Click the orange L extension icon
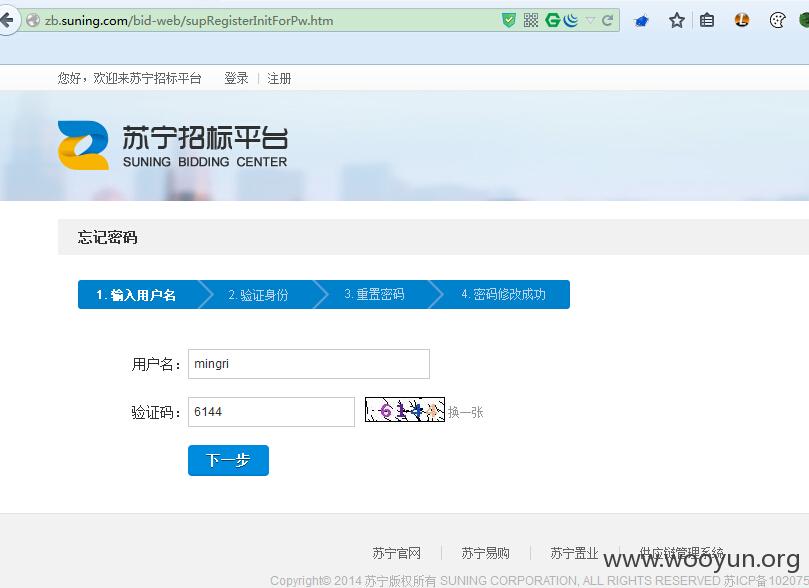Screen dimensions: 809x588 tap(741, 20)
